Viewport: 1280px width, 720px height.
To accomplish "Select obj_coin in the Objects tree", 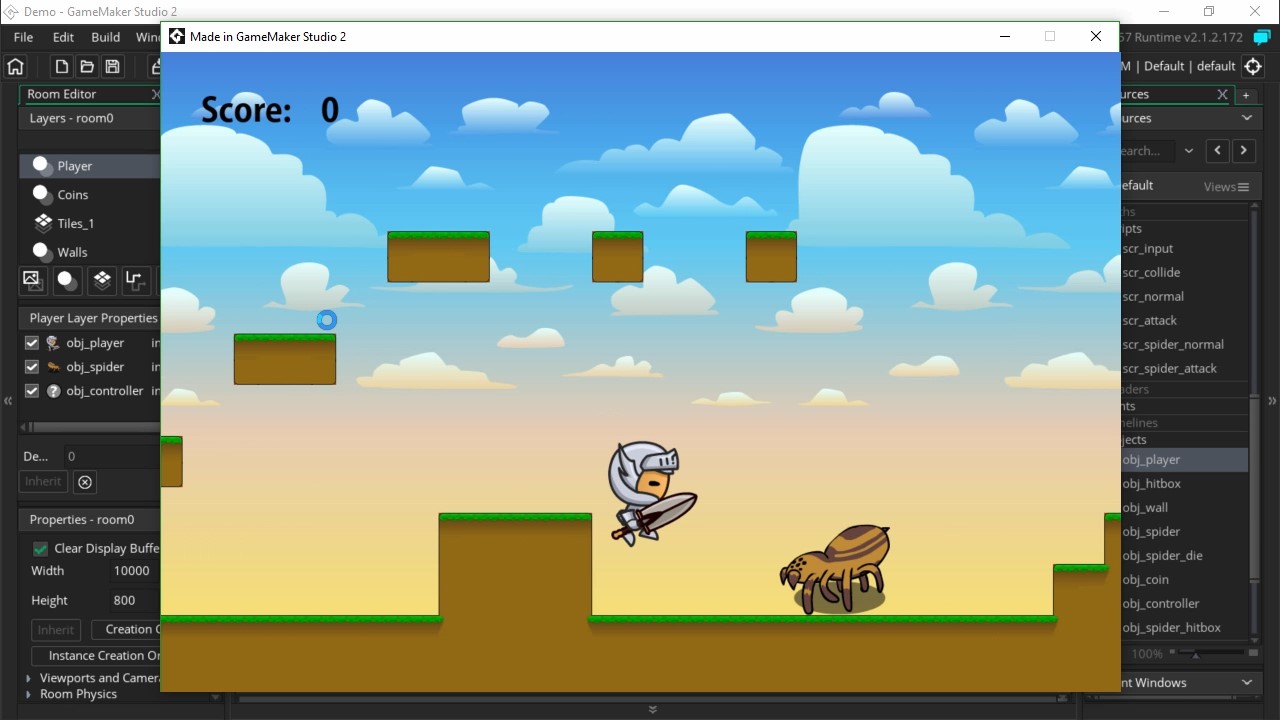I will click(1146, 580).
